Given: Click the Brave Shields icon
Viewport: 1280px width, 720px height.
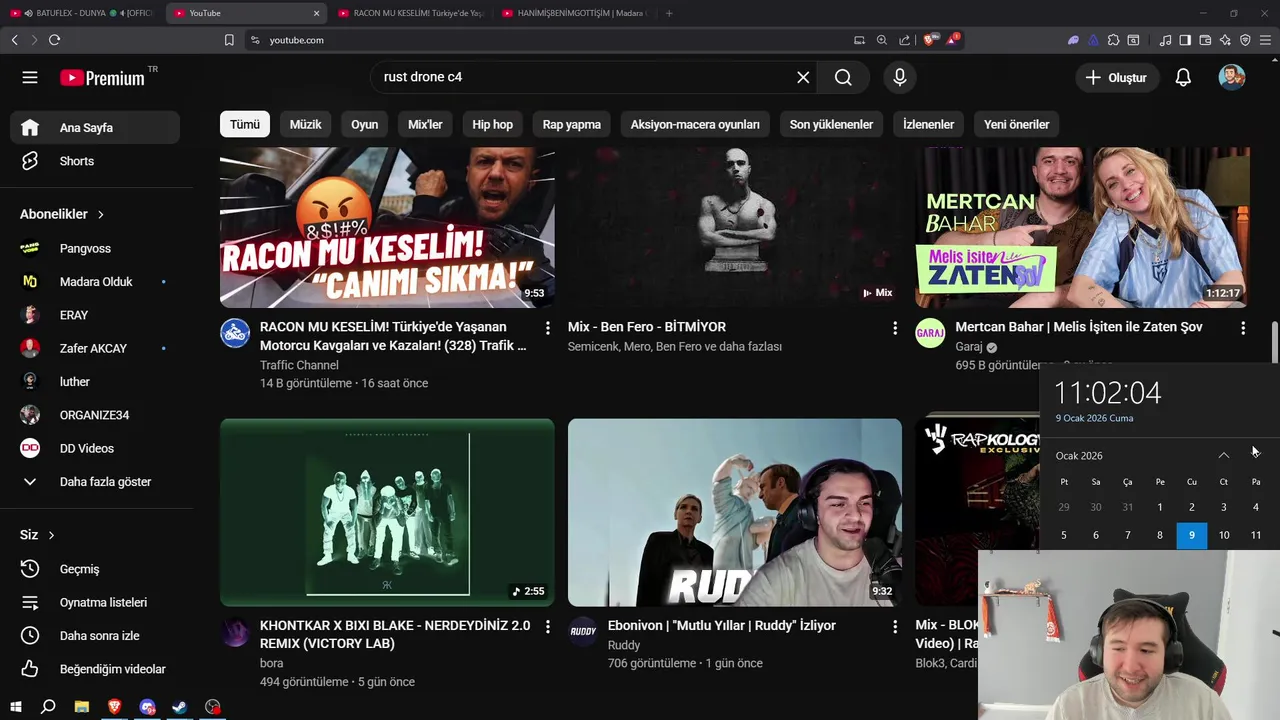Looking at the screenshot, I should click(930, 40).
